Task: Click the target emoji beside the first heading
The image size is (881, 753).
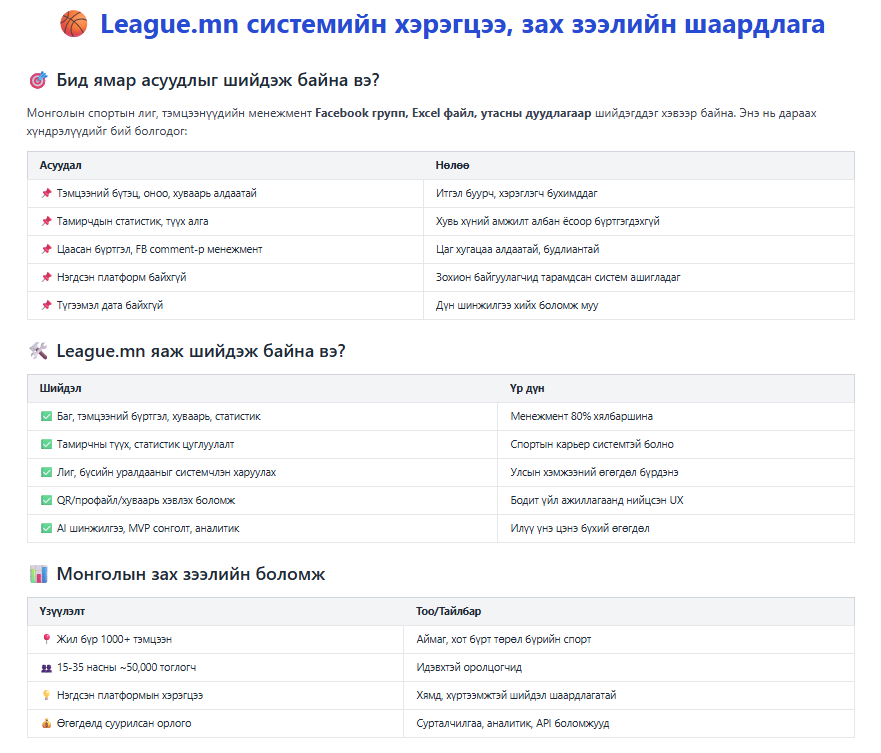Action: [39, 80]
